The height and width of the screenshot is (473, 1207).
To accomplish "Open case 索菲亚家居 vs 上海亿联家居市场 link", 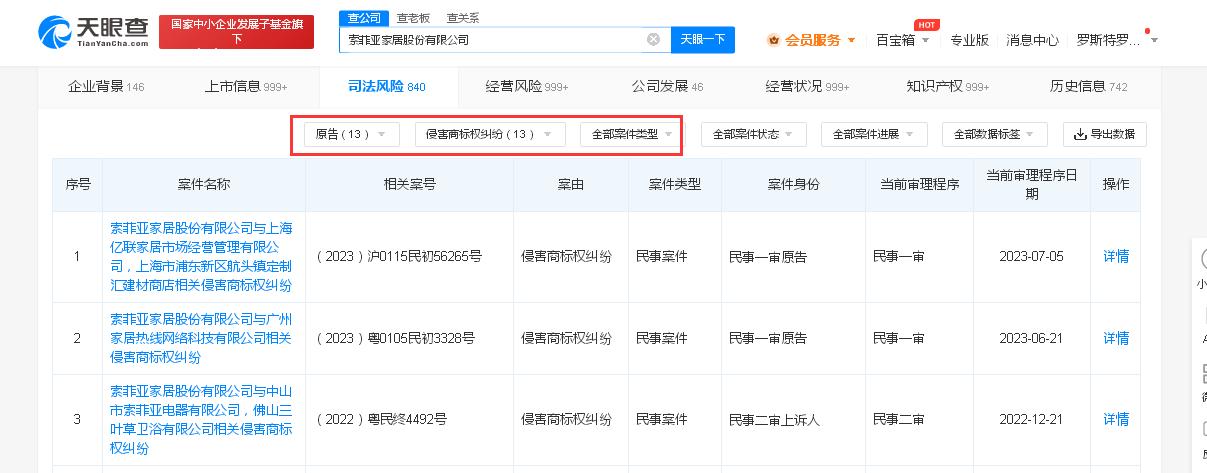I will pos(202,257).
